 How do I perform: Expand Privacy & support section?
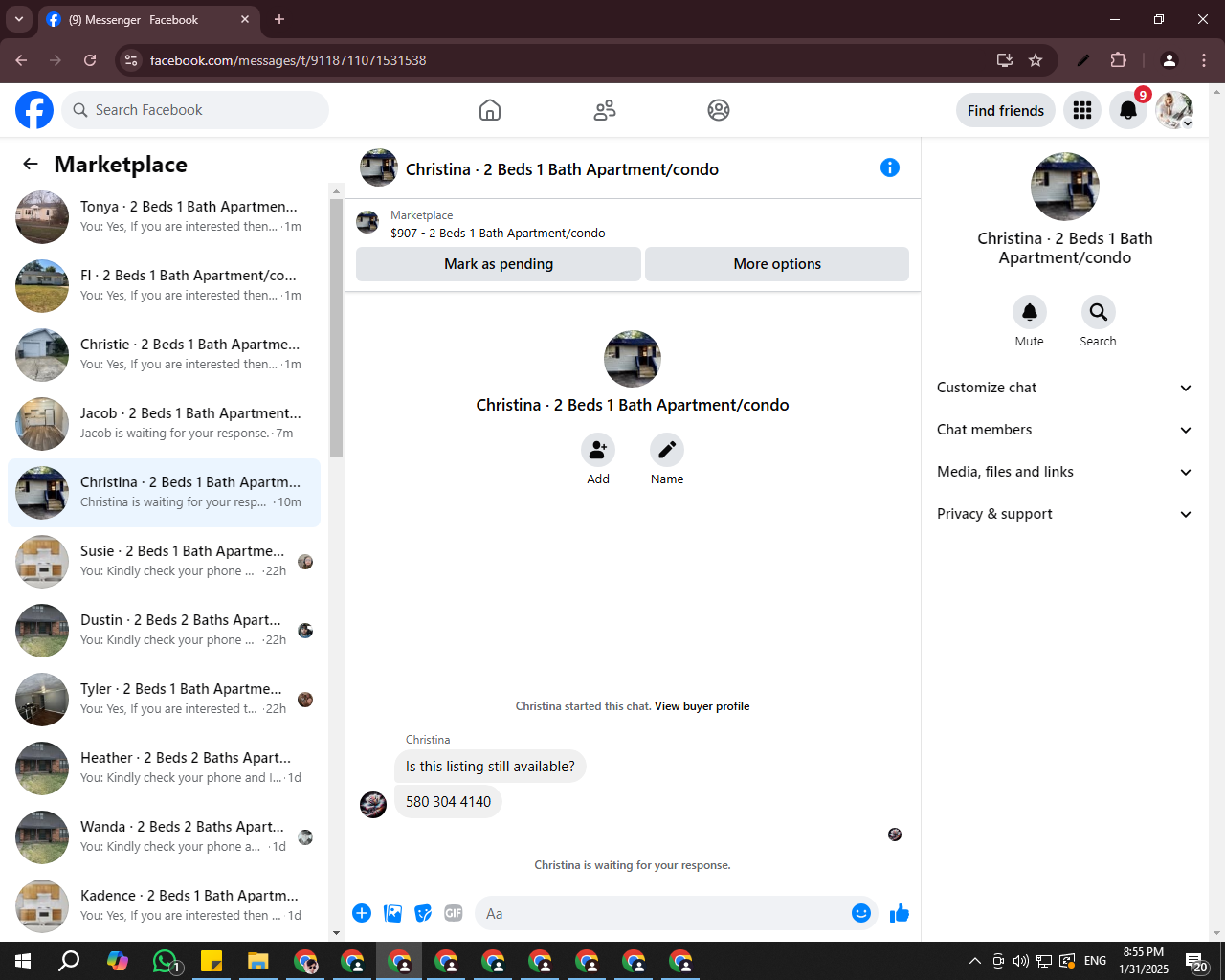tap(1065, 514)
